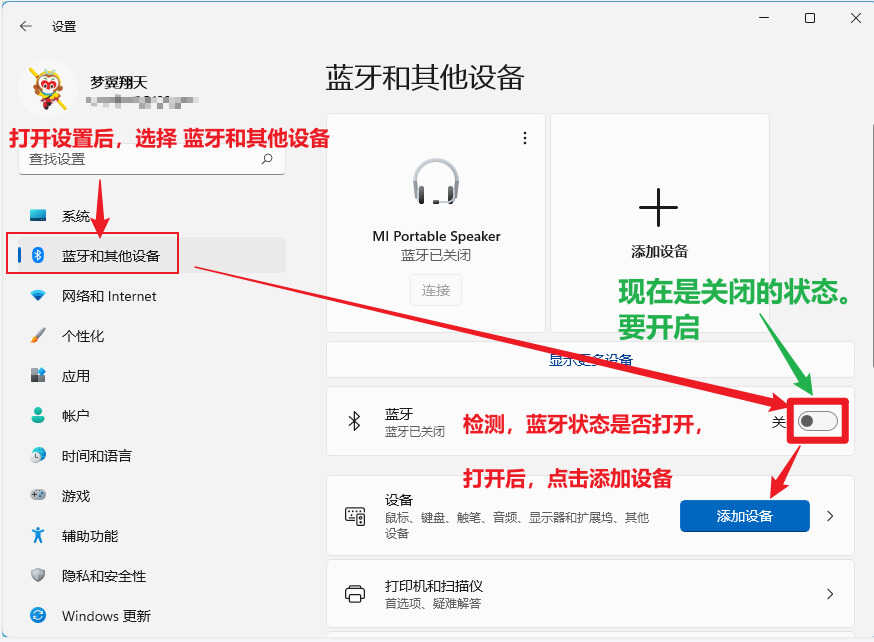Click the 帐户 person icon

tap(38, 415)
